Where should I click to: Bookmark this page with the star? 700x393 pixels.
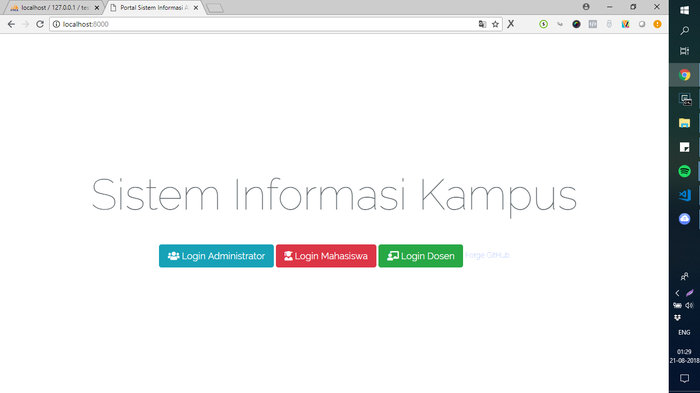point(495,24)
